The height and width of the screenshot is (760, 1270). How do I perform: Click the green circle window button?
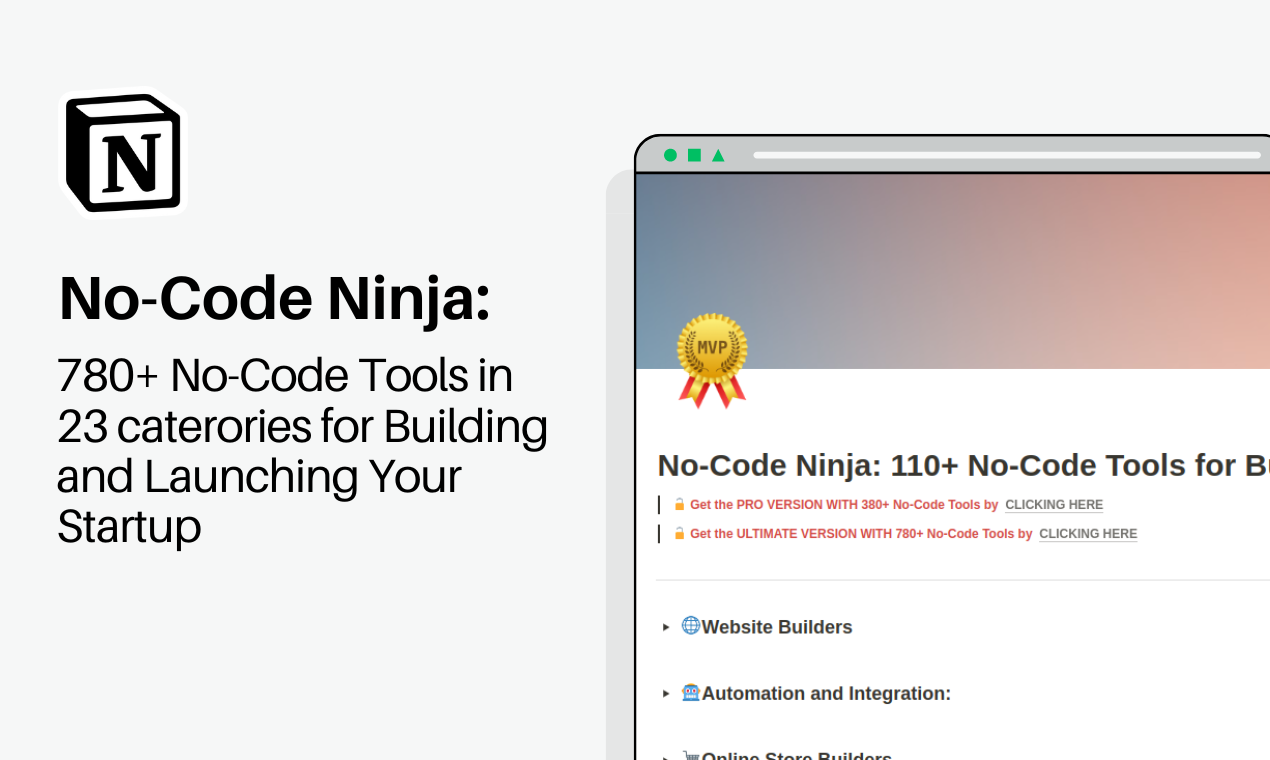point(670,155)
